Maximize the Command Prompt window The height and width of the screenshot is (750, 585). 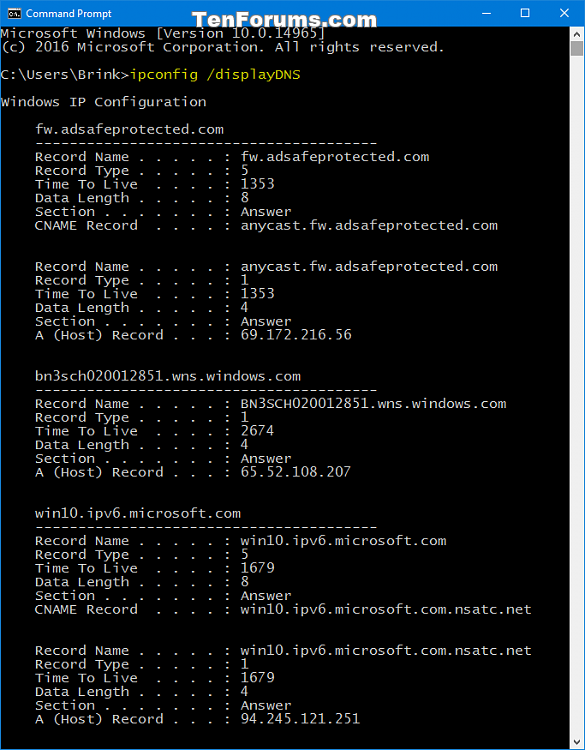tap(525, 13)
